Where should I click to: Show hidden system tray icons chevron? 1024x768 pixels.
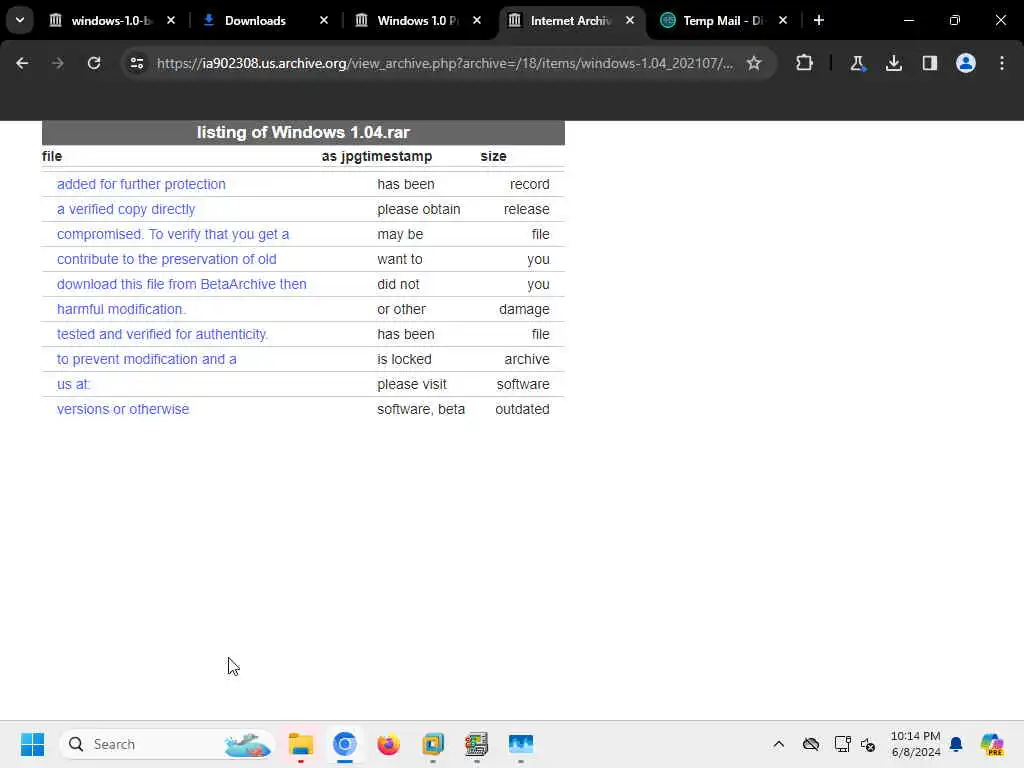778,744
